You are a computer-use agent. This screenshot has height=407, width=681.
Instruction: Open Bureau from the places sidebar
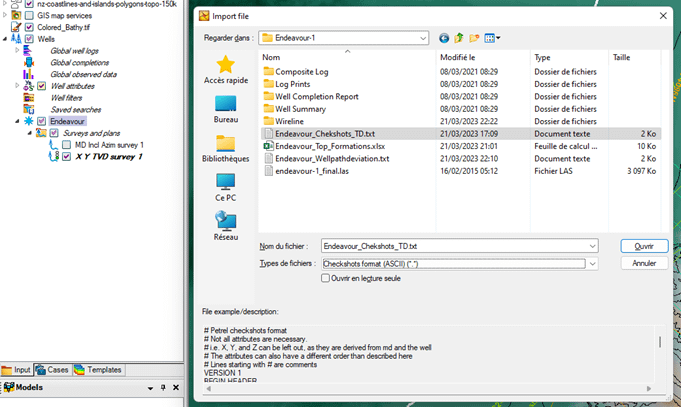pos(225,106)
